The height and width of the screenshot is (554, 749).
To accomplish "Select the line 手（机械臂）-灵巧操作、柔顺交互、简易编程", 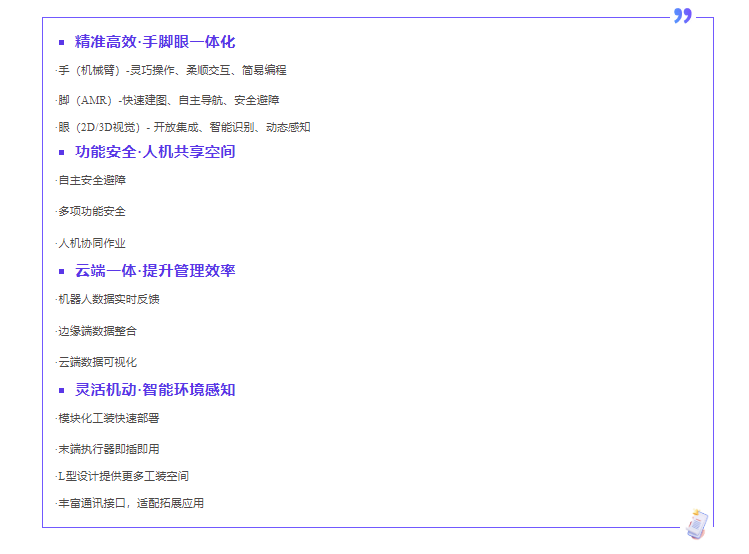I will coord(172,71).
